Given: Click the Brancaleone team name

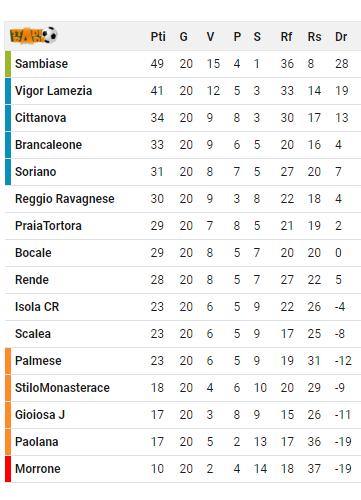Looking at the screenshot, I should coord(48,145).
